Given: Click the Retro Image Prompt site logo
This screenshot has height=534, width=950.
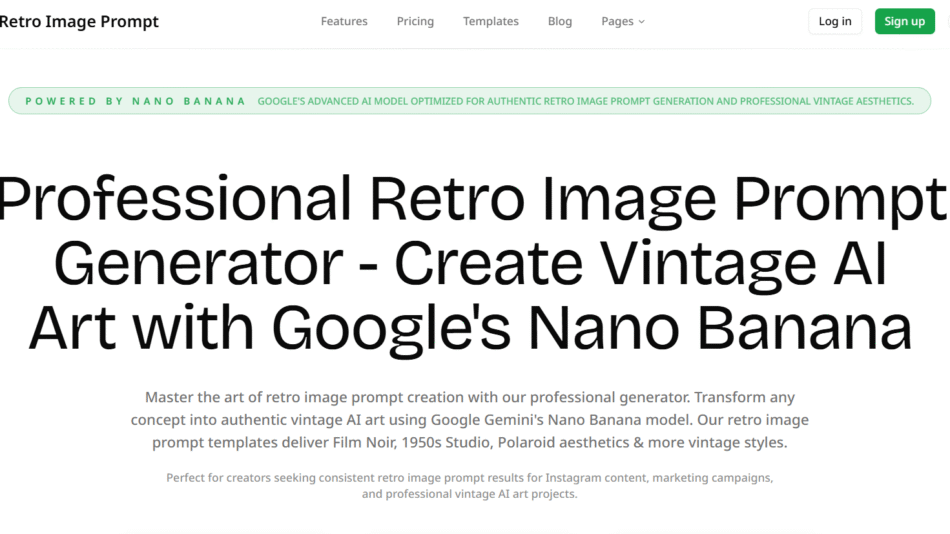Looking at the screenshot, I should (78, 21).
